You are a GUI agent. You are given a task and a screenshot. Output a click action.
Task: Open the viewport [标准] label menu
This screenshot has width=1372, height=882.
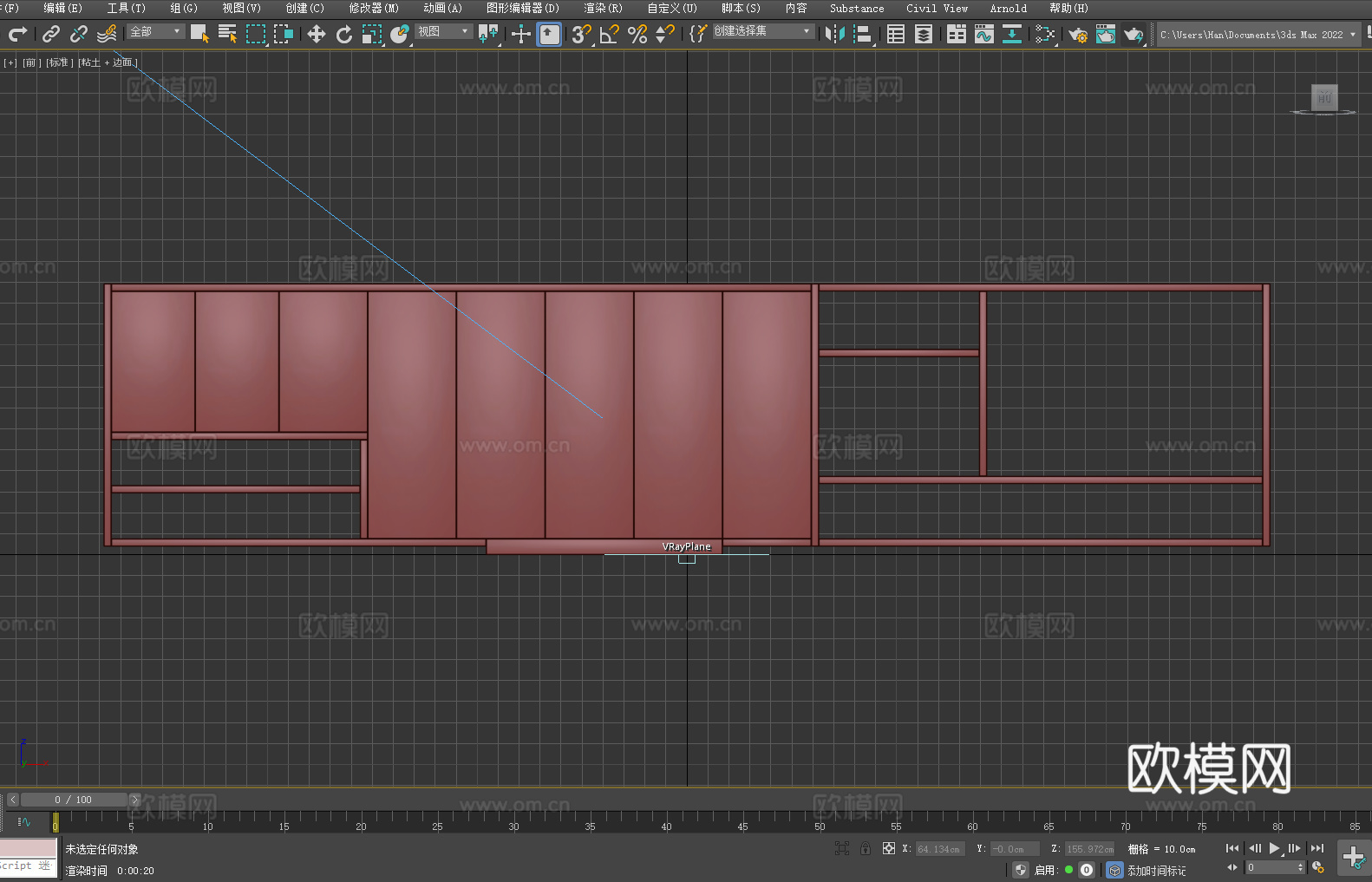60,62
